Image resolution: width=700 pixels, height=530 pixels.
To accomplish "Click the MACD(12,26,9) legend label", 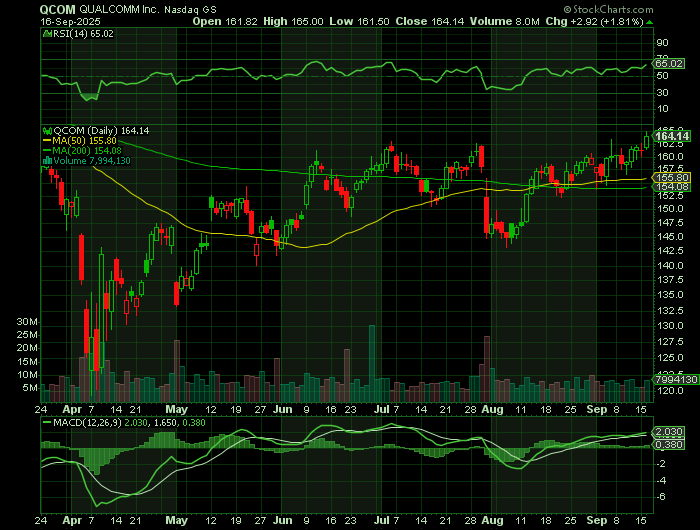I will pos(88,422).
